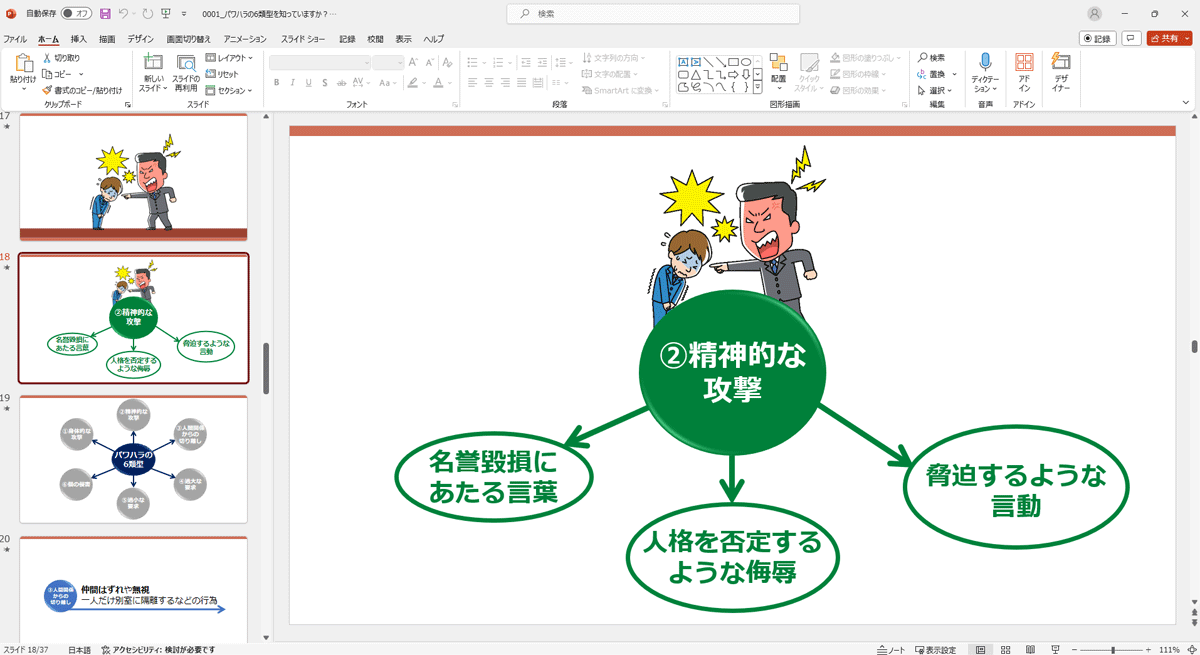Start slideshow from beginning via quick access icon
Viewport: 1200px width, 655px height.
click(x=166, y=14)
